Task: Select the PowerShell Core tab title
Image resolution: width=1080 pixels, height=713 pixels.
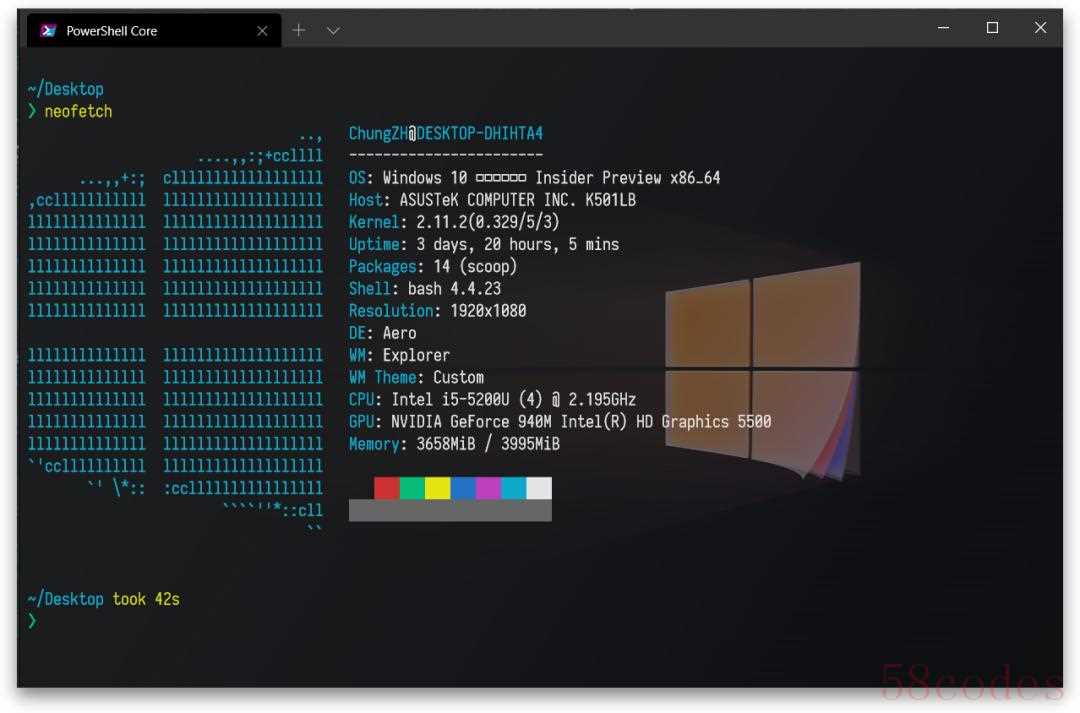Action: point(111,31)
